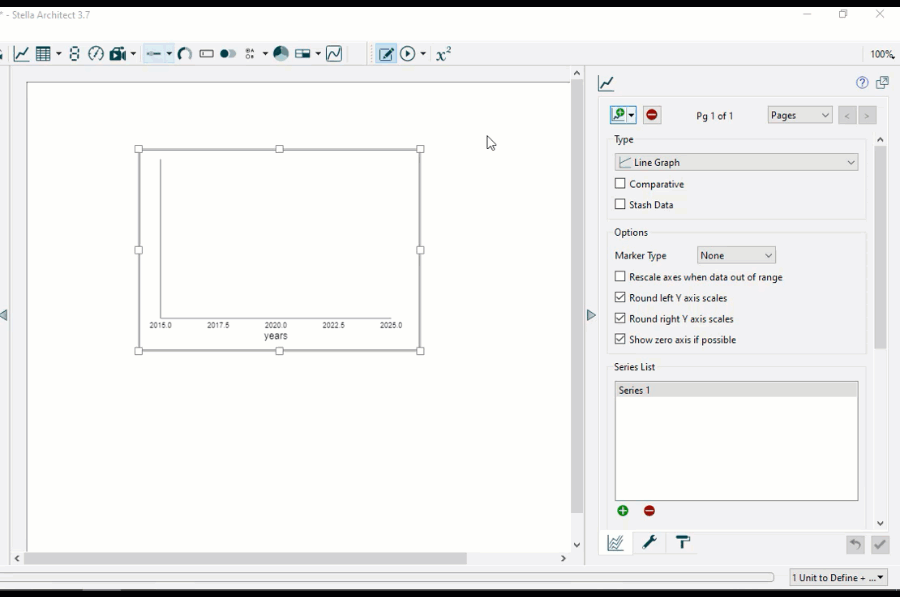
Task: Click the years axis label on graph
Action: [x=276, y=336]
